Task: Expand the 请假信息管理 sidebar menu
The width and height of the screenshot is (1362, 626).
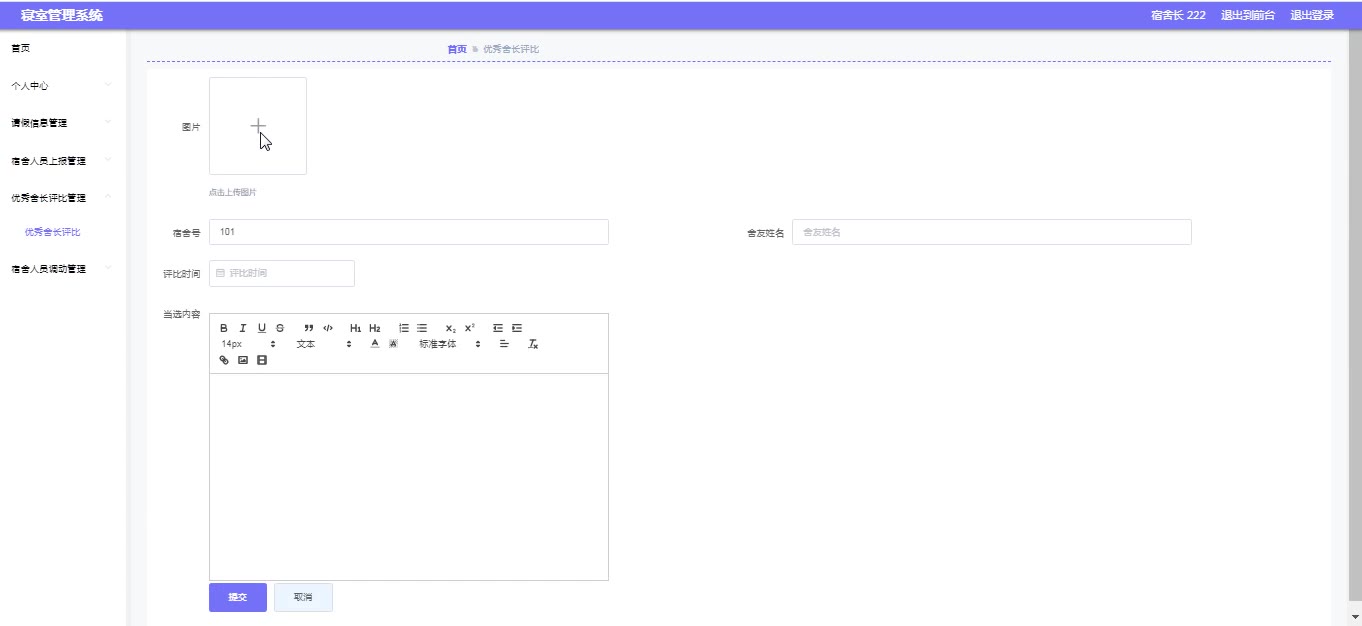Action: pyautogui.click(x=63, y=123)
